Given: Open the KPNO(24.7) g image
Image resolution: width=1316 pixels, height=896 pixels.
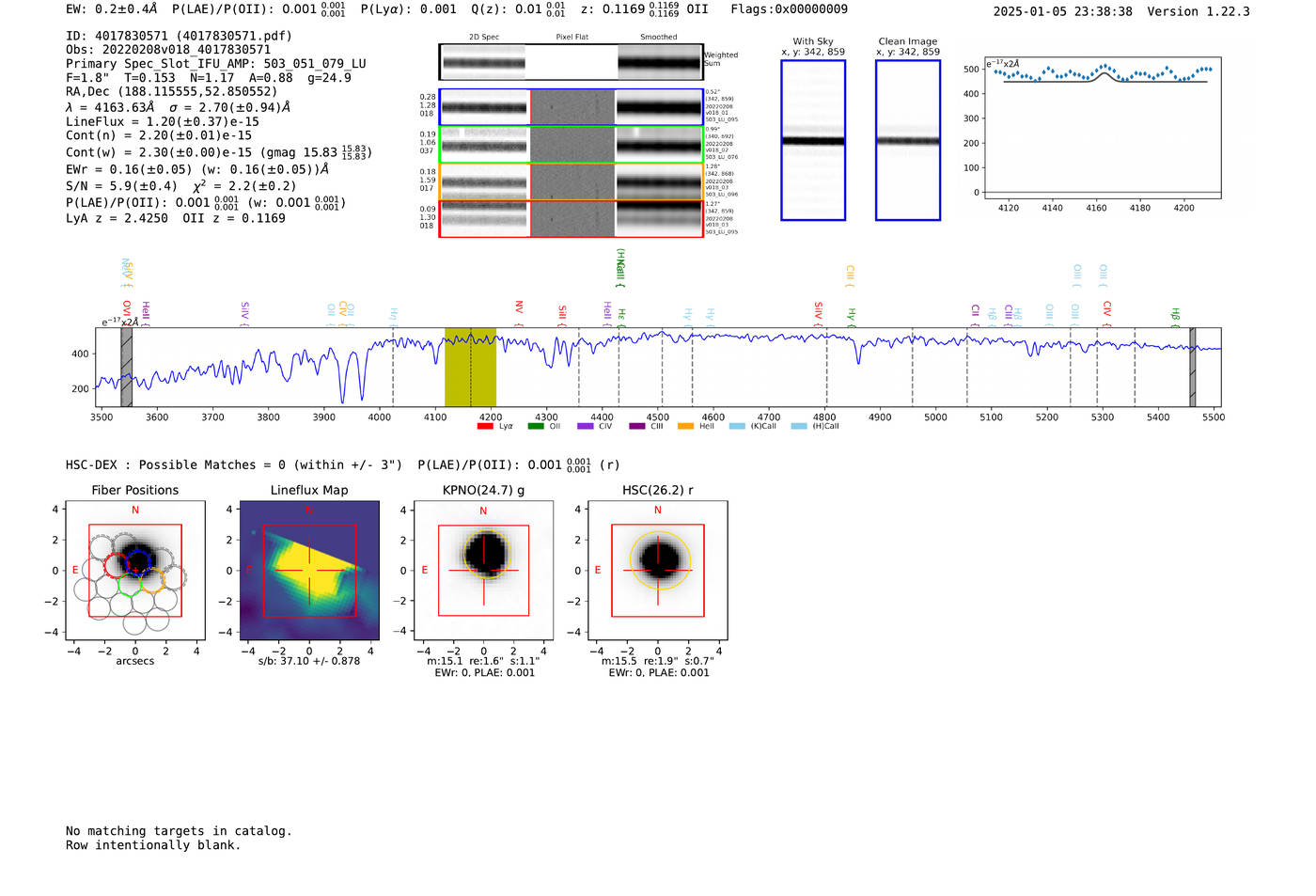Looking at the screenshot, I should pos(484,571).
